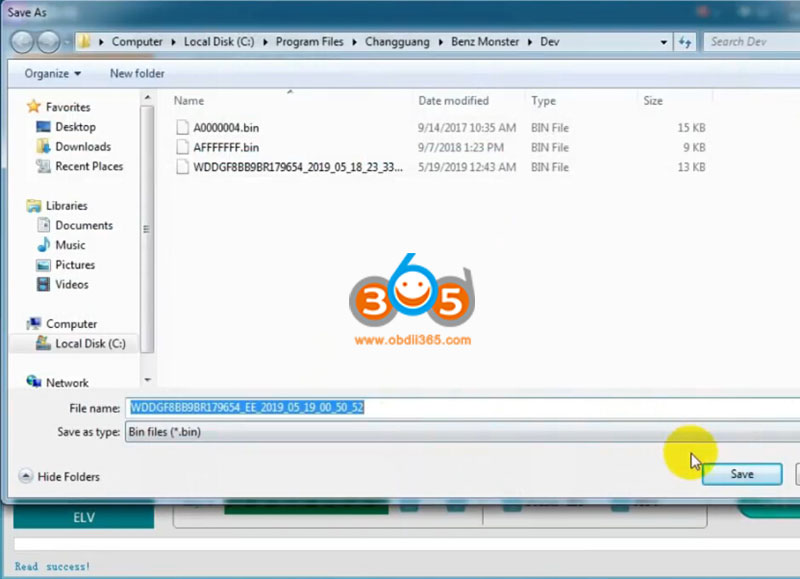Navigate to Benz Monster via breadcrumb
800x579 pixels.
(x=485, y=41)
